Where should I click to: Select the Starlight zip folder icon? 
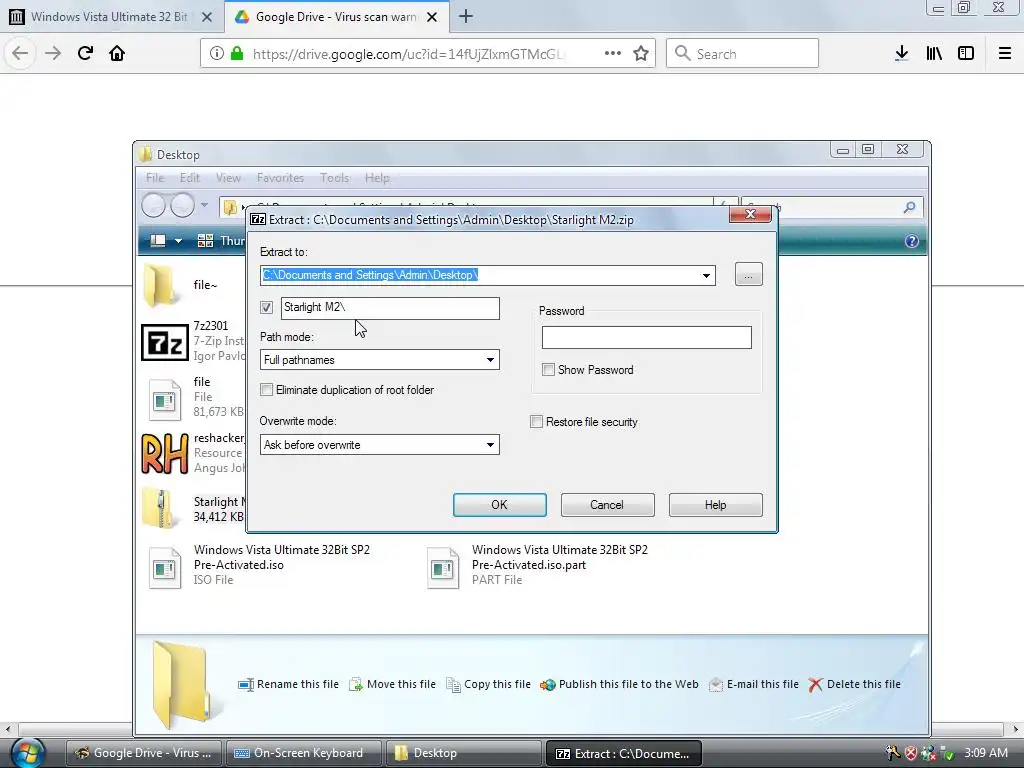160,508
